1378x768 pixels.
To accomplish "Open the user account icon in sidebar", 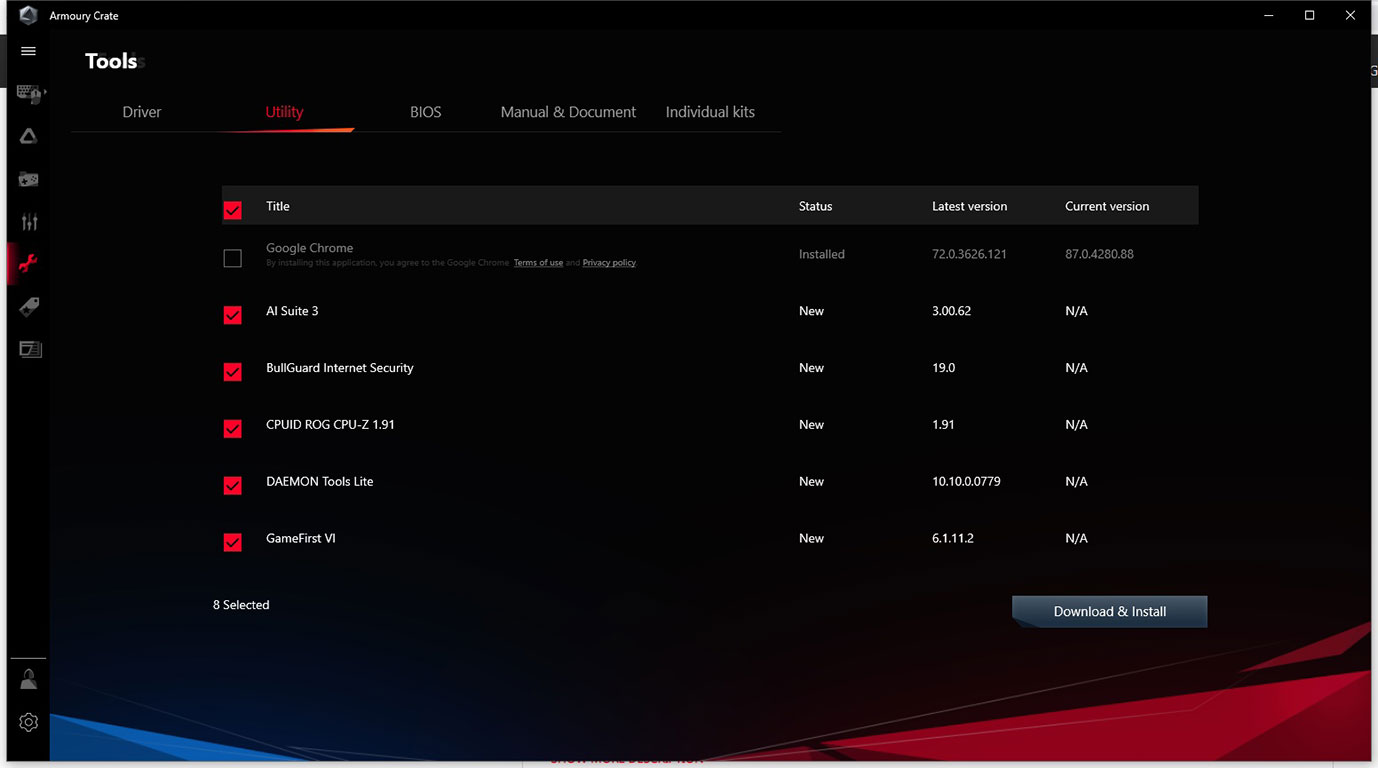I will [x=29, y=679].
